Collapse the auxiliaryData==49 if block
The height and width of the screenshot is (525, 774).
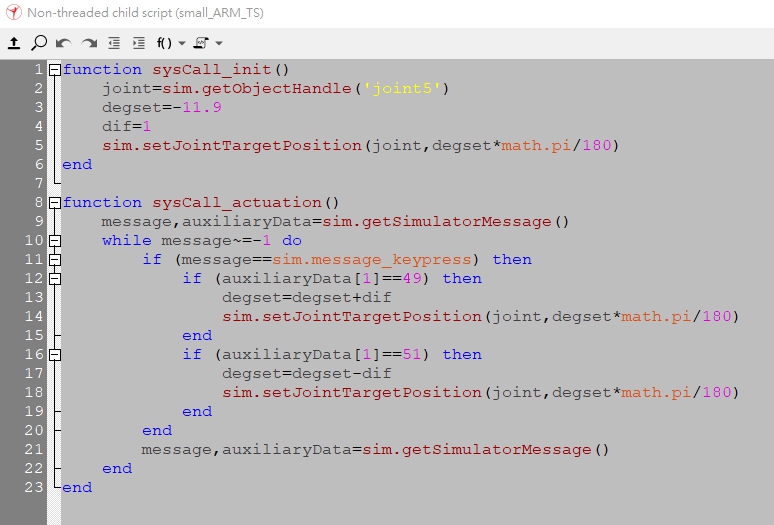point(55,279)
